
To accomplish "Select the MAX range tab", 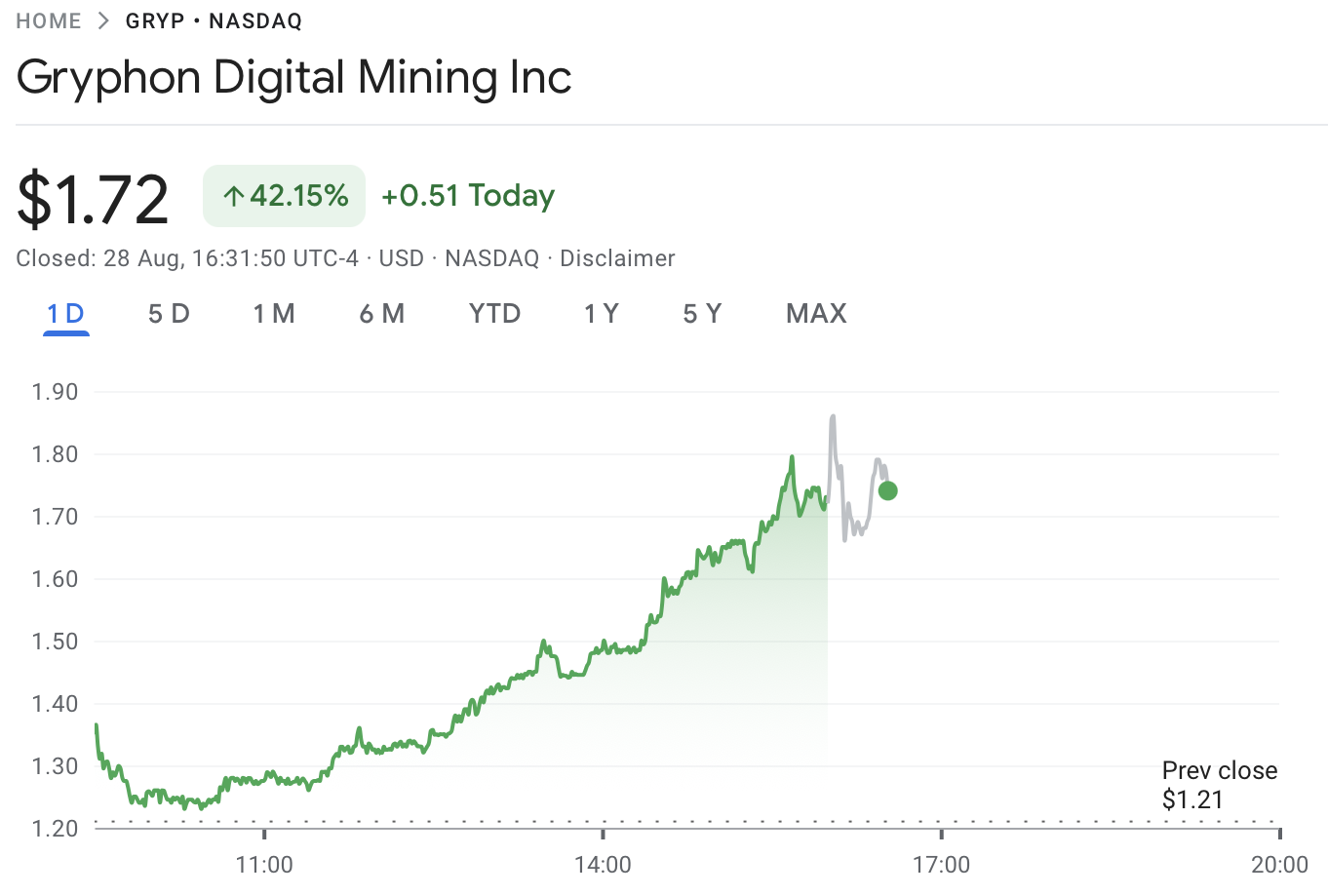I will (816, 314).
